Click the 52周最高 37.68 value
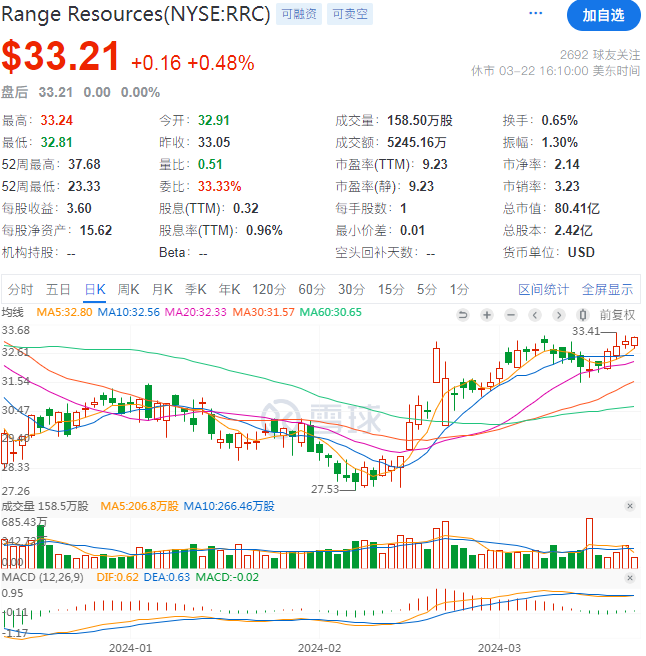The width and height of the screenshot is (646, 656). click(x=84, y=164)
